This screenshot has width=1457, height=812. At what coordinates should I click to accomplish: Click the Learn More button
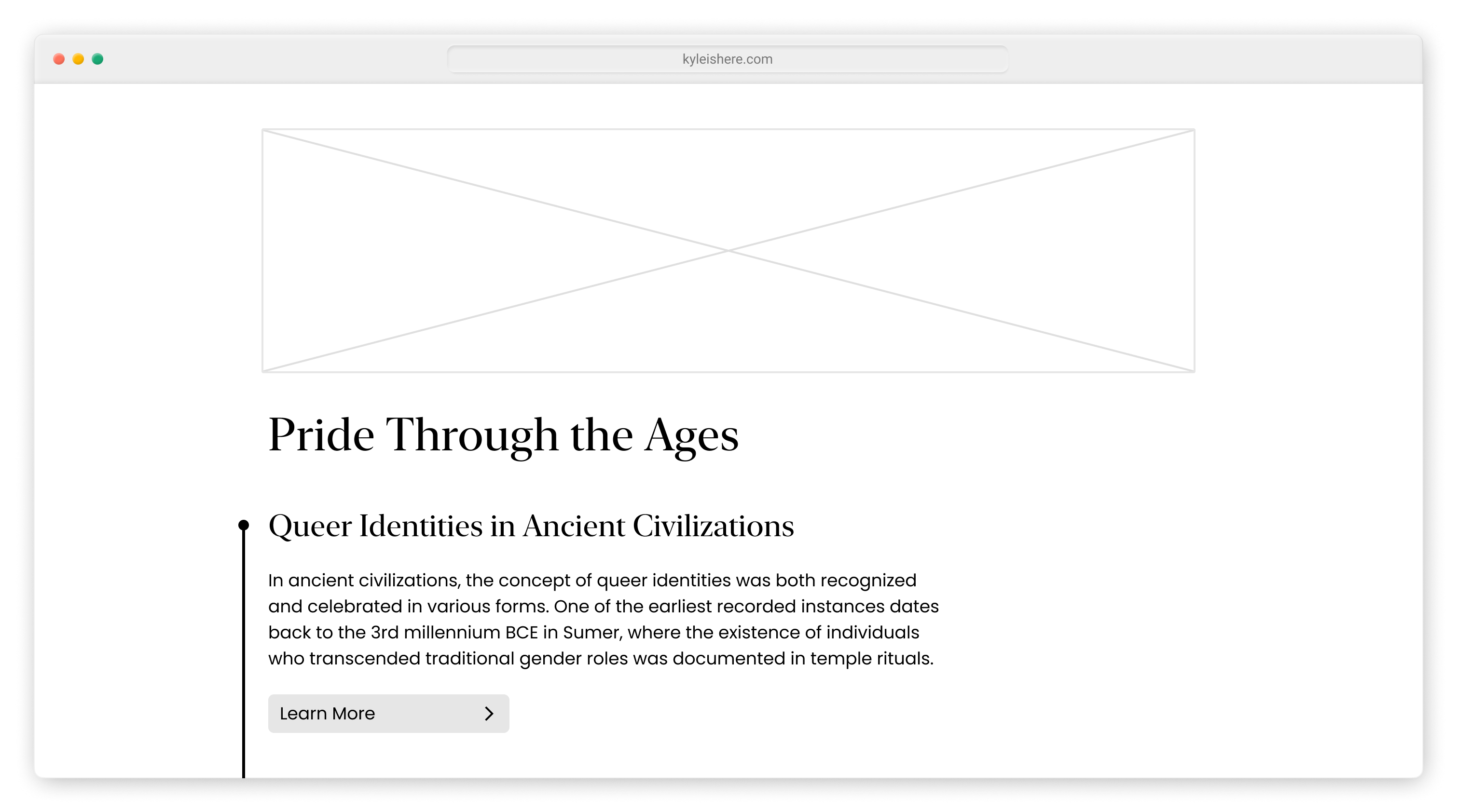tap(388, 714)
